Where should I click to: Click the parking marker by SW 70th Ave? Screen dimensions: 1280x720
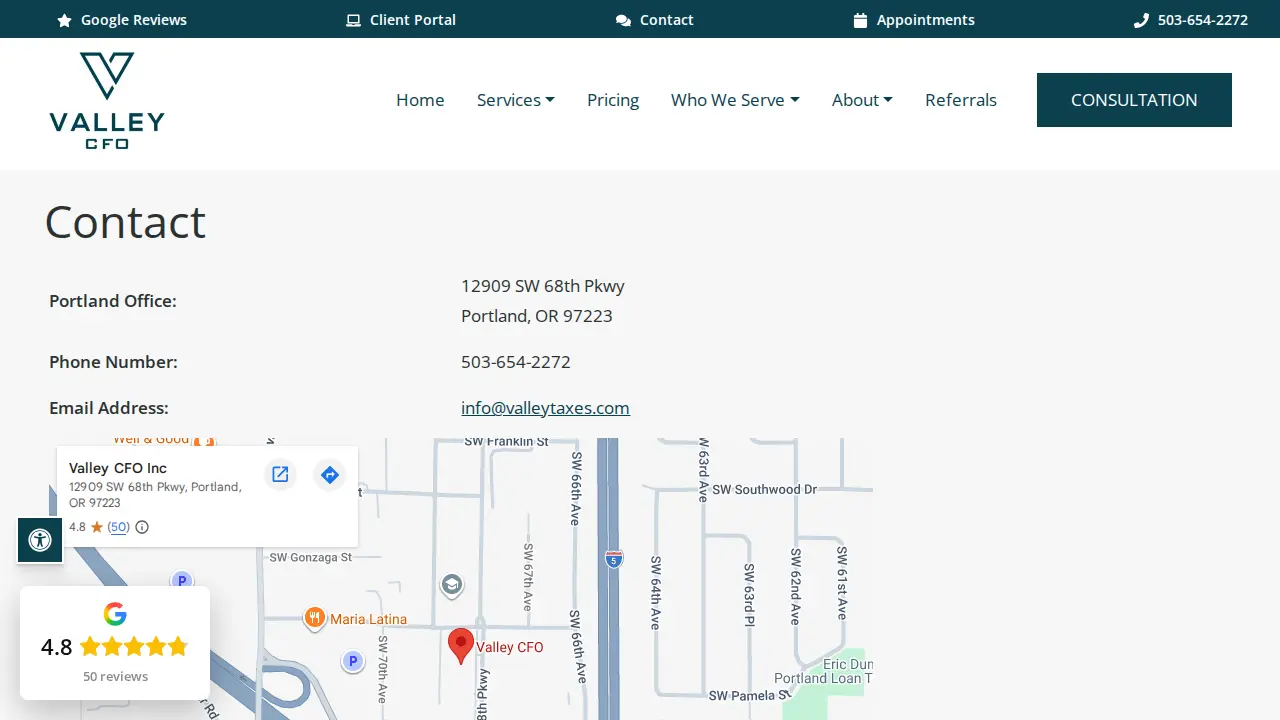[352, 661]
